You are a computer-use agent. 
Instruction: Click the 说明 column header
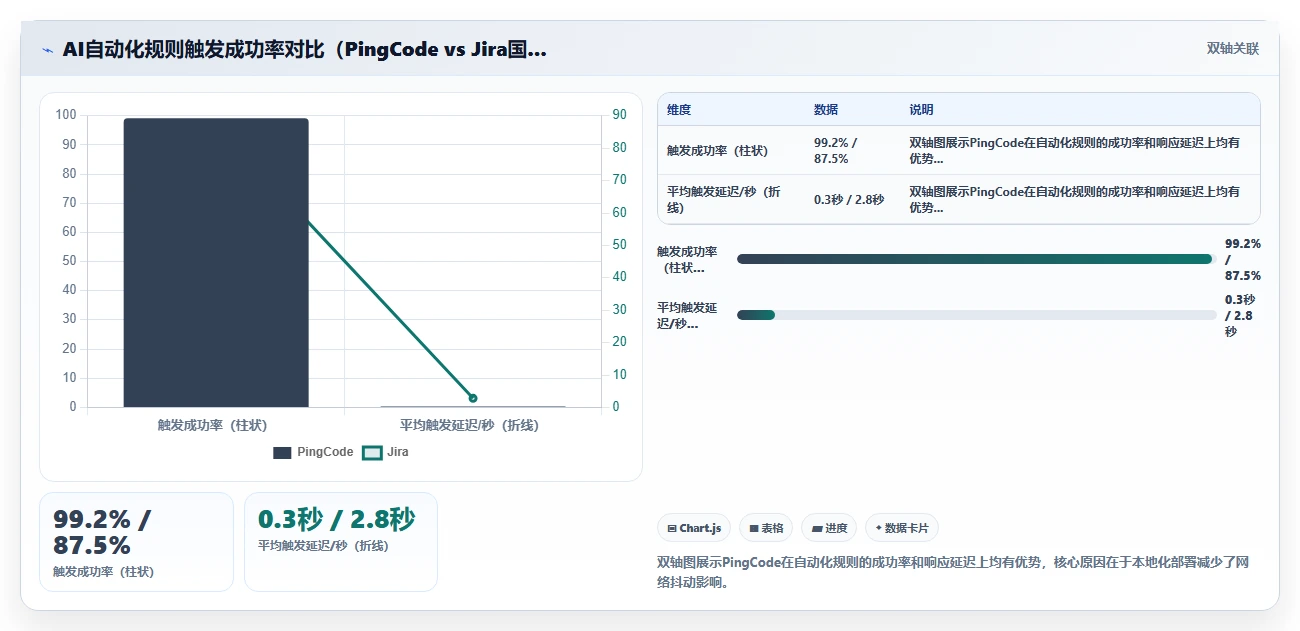click(x=921, y=110)
